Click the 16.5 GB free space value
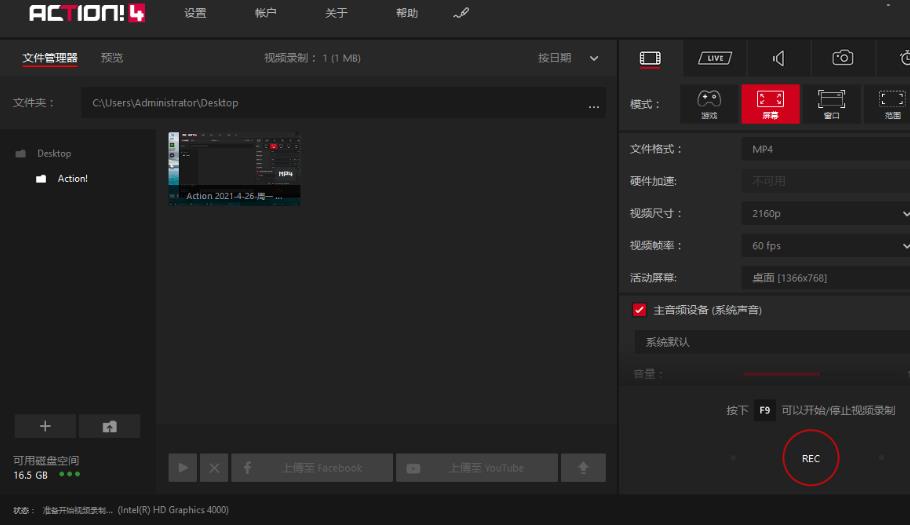This screenshot has height=525, width=910. coord(30,475)
